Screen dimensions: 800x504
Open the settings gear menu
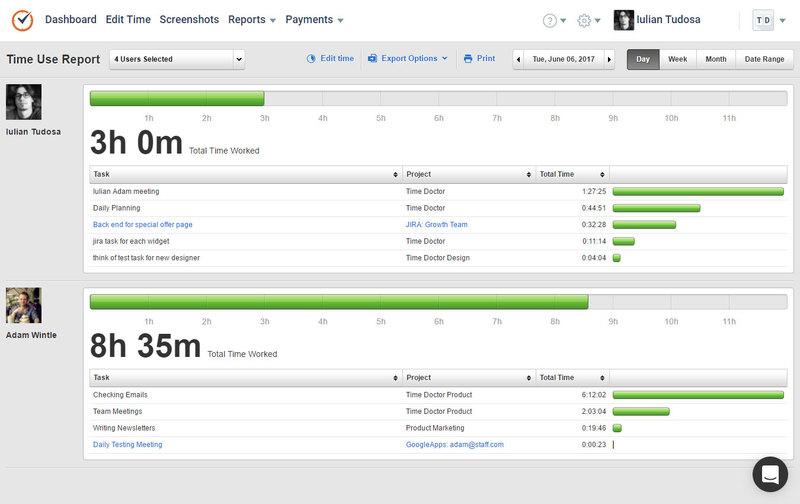(585, 20)
